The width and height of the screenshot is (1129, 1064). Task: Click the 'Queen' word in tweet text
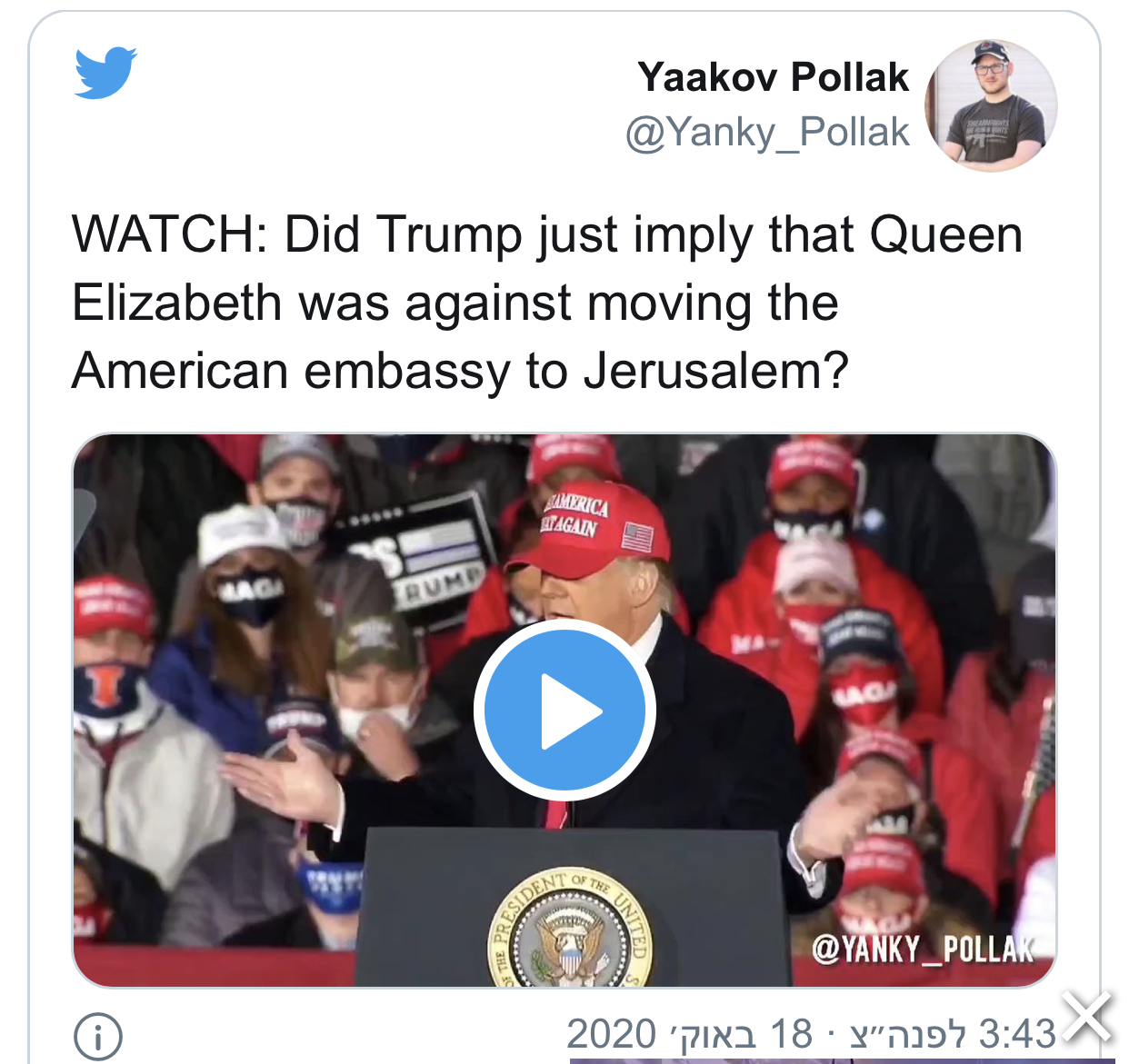click(945, 236)
